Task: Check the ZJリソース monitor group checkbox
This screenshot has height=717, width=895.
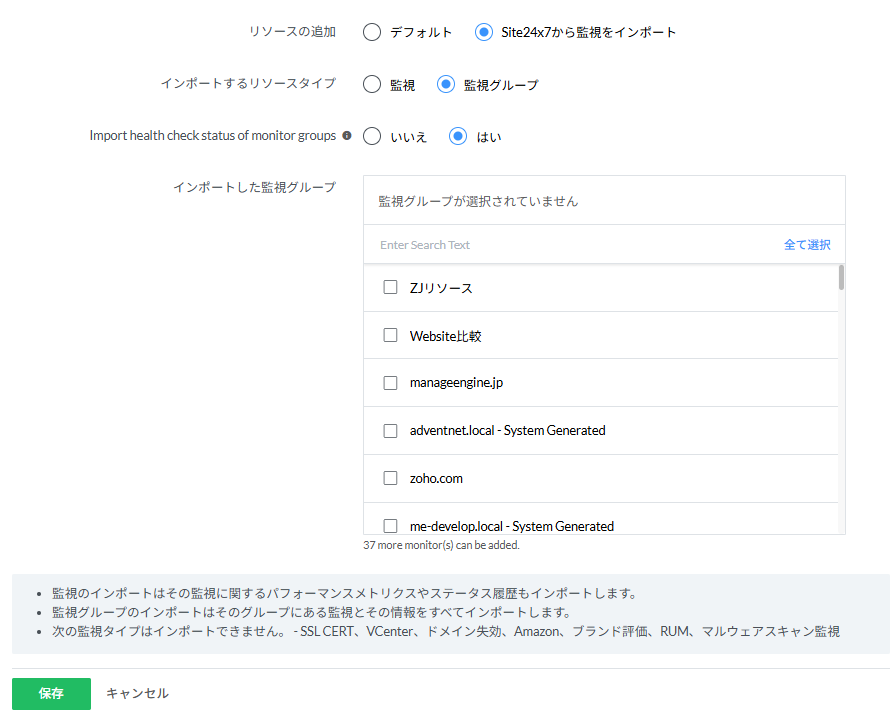Action: click(x=390, y=287)
